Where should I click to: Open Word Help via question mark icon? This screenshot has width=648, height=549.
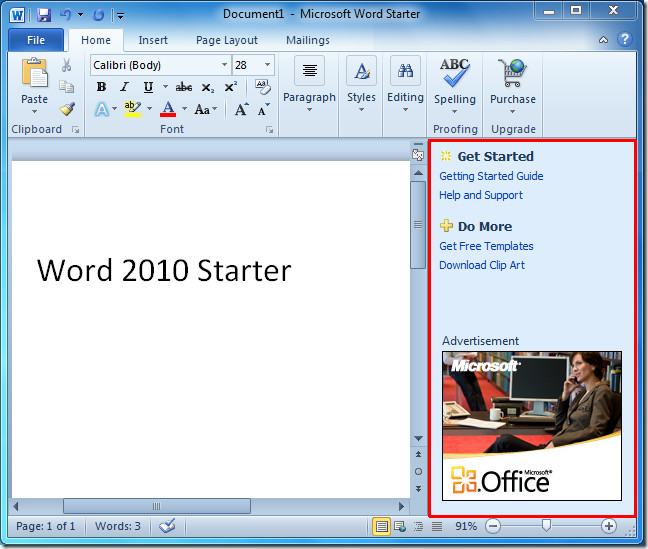[x=625, y=39]
